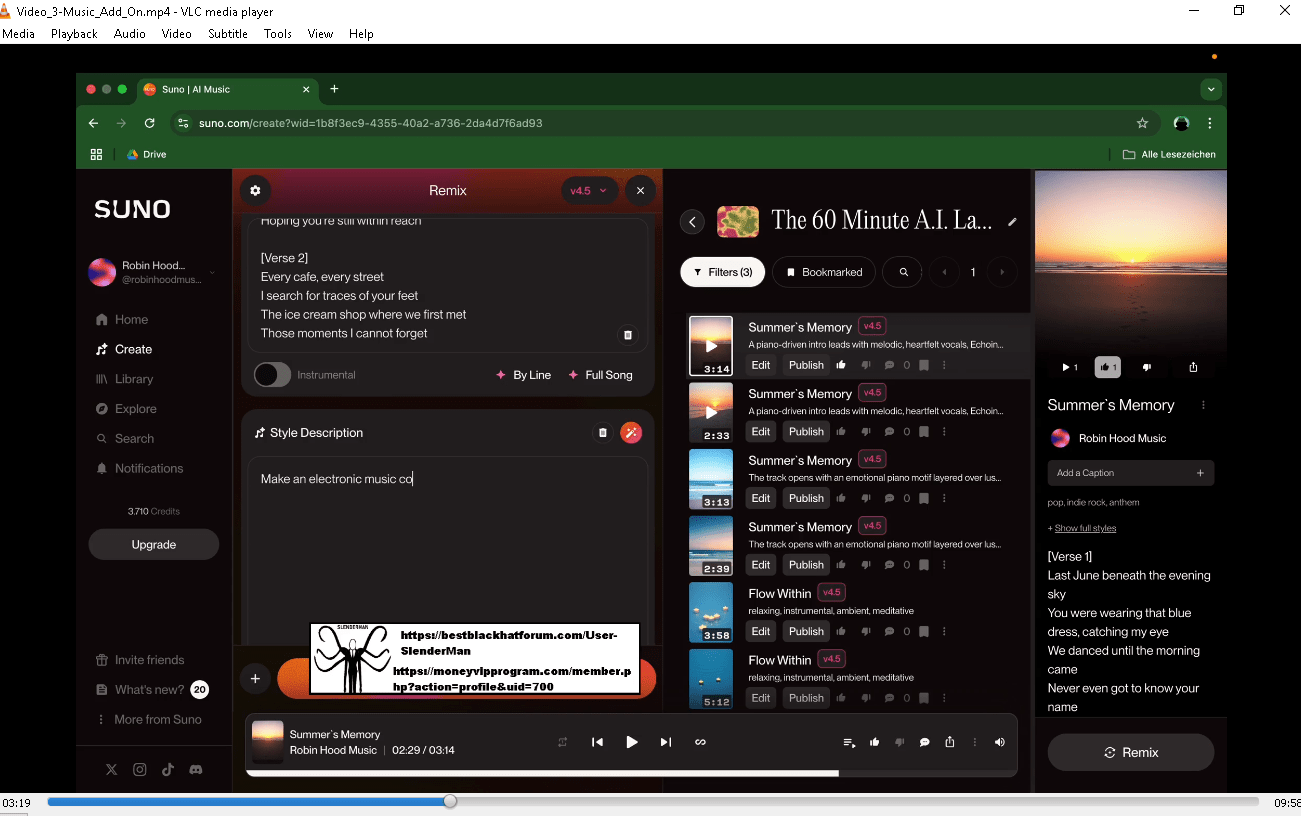Go to next page of songs
This screenshot has width=1301, height=816.
point(1002,272)
